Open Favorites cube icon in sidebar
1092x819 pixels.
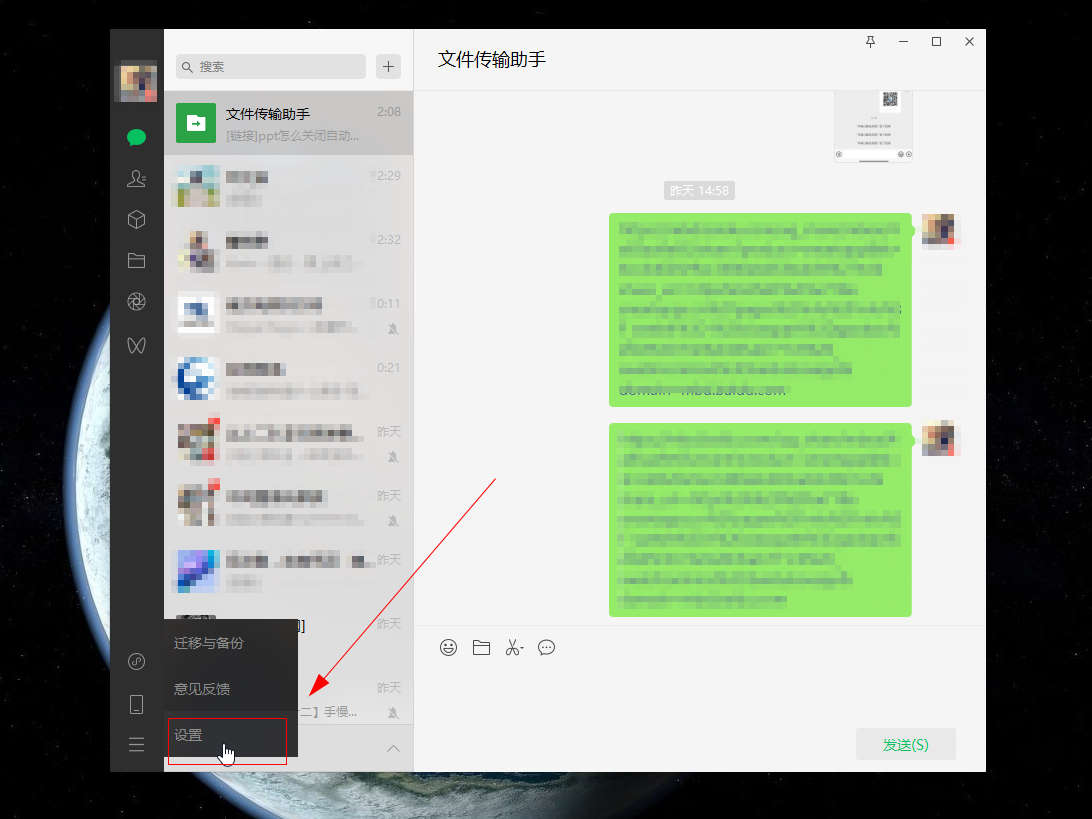click(x=137, y=220)
